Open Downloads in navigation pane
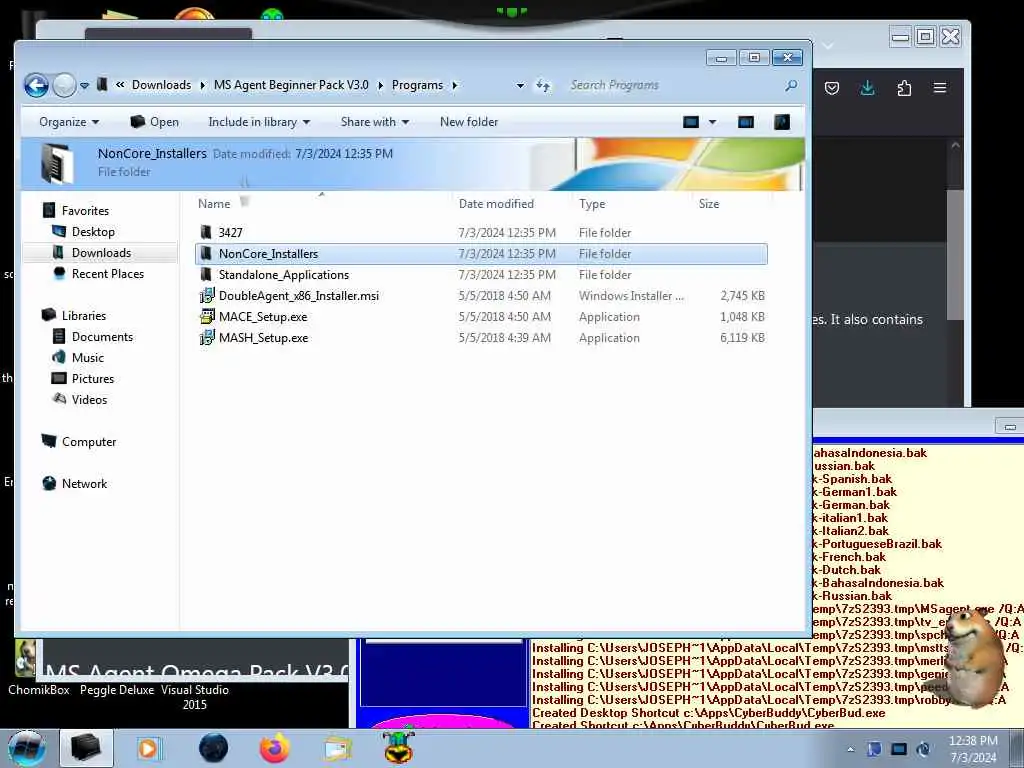1024x768 pixels. pos(101,253)
